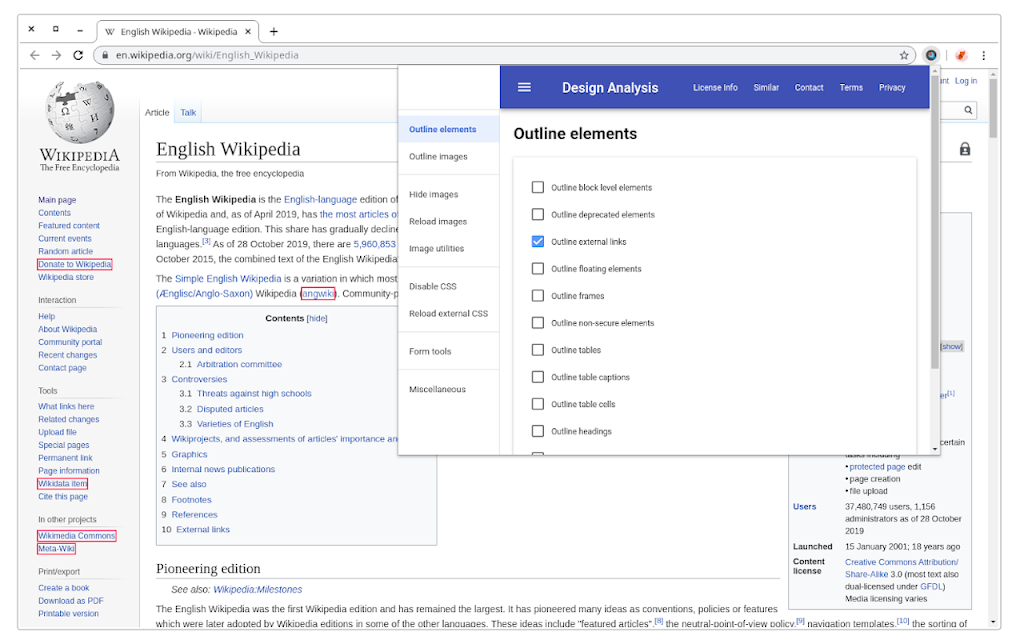Open the Design Analysis hamburger menu

524,88
